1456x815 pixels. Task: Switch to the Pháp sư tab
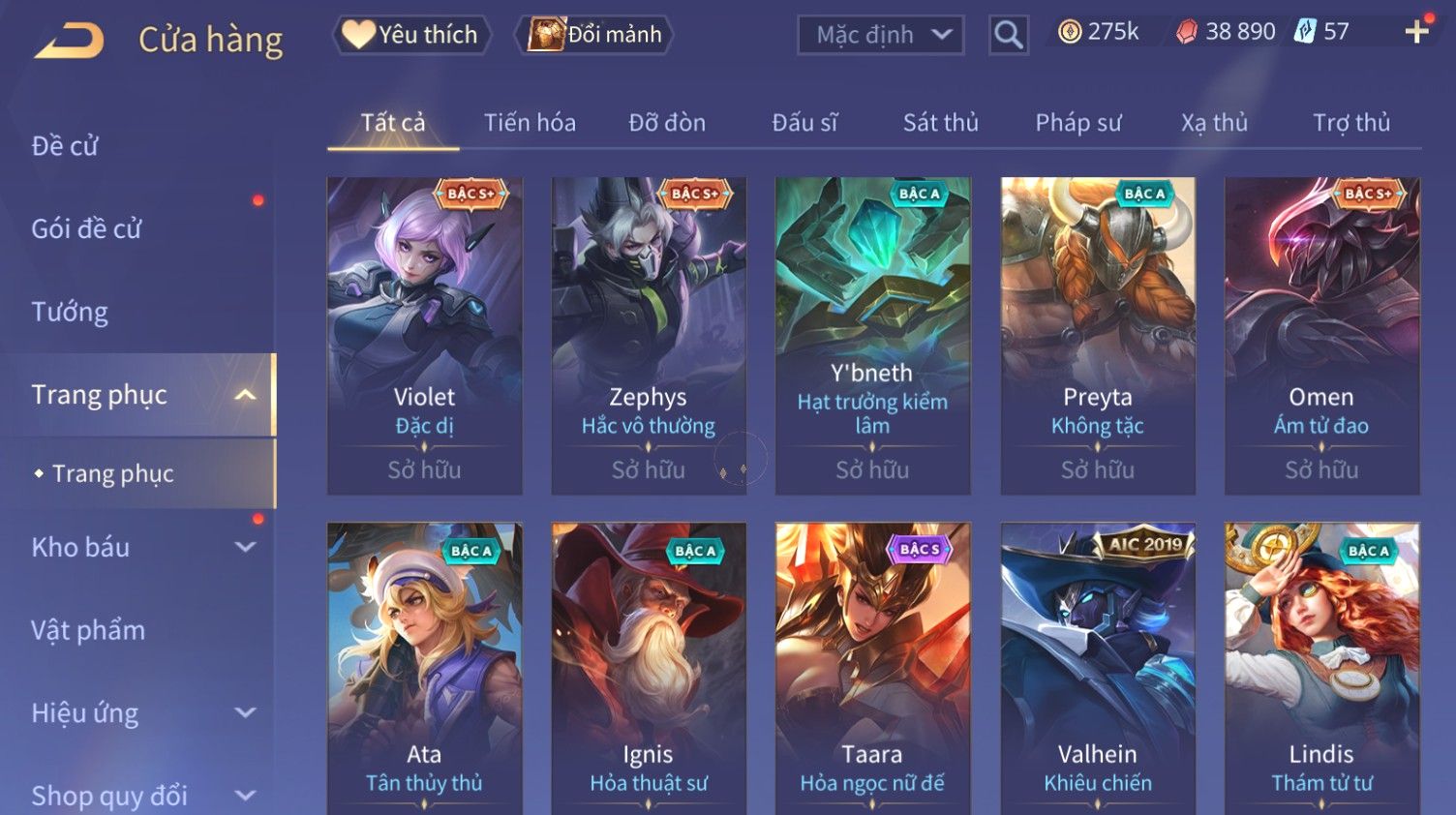click(1078, 123)
